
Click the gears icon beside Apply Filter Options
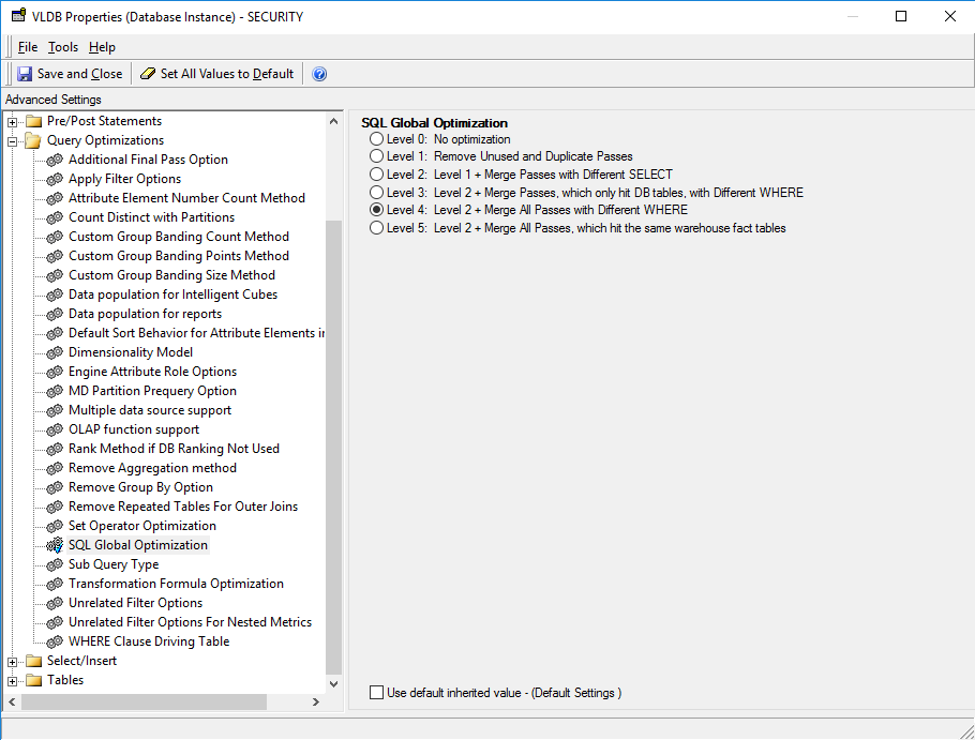(54, 178)
